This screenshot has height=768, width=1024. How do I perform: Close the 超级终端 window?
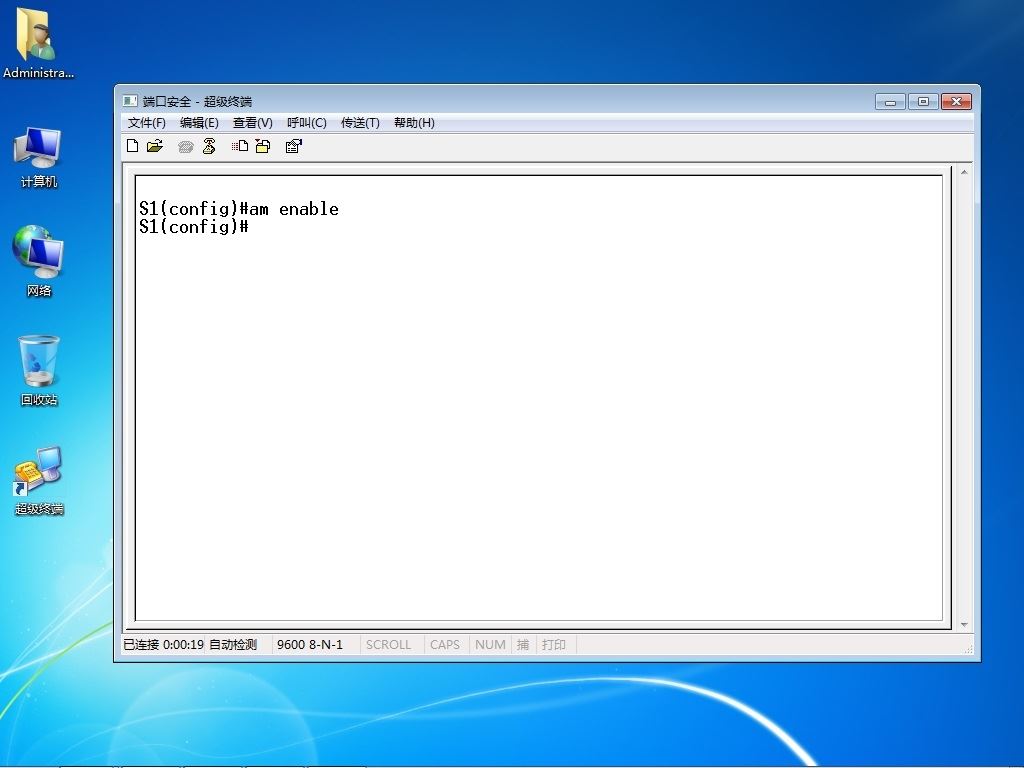click(956, 102)
